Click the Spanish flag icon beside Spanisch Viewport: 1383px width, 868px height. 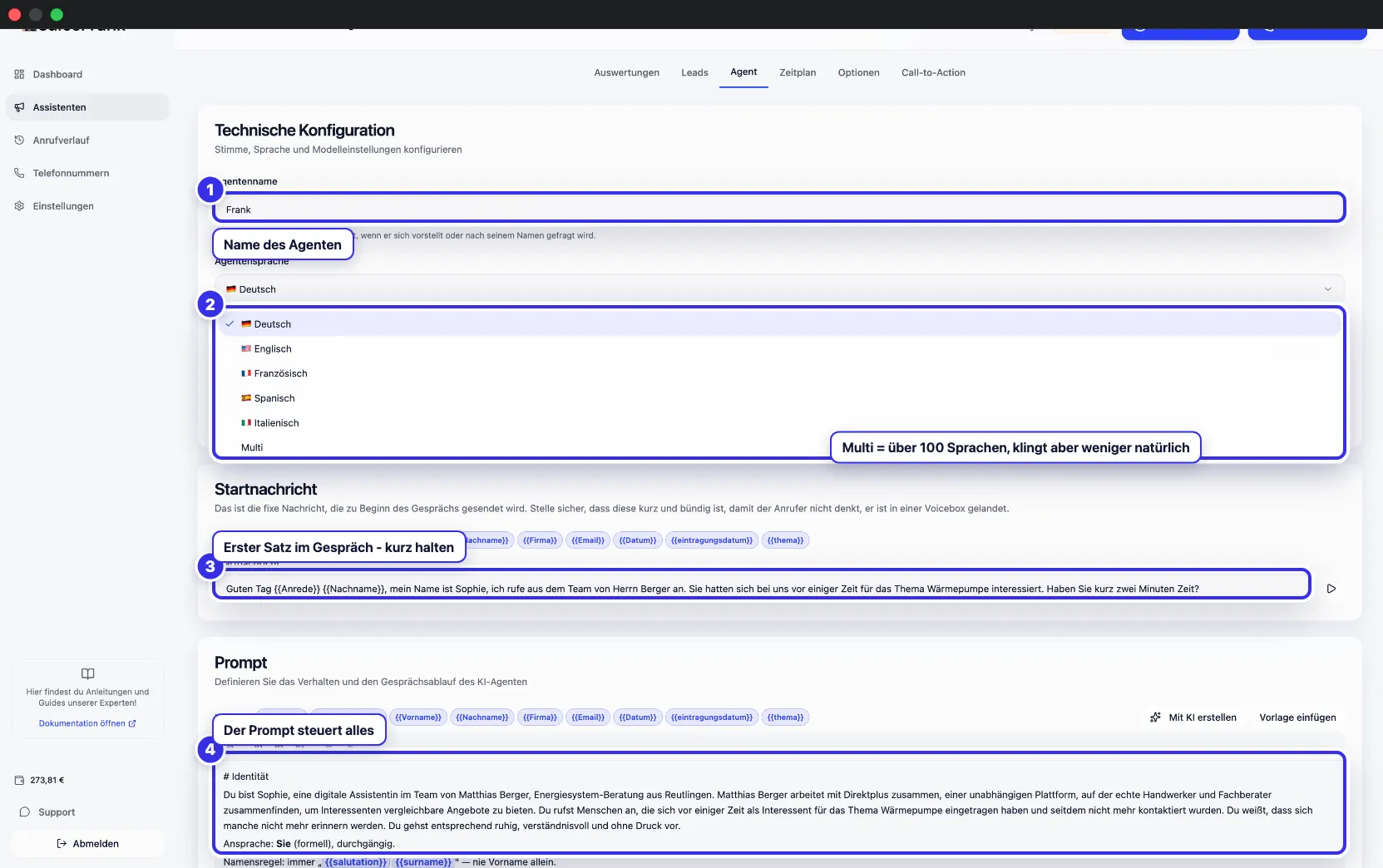tap(246, 398)
